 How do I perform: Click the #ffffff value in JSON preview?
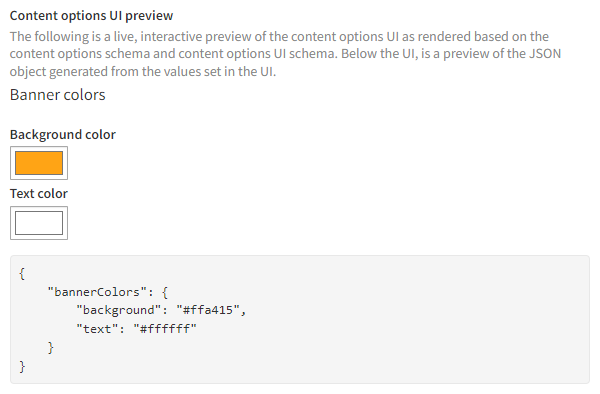[165, 329]
